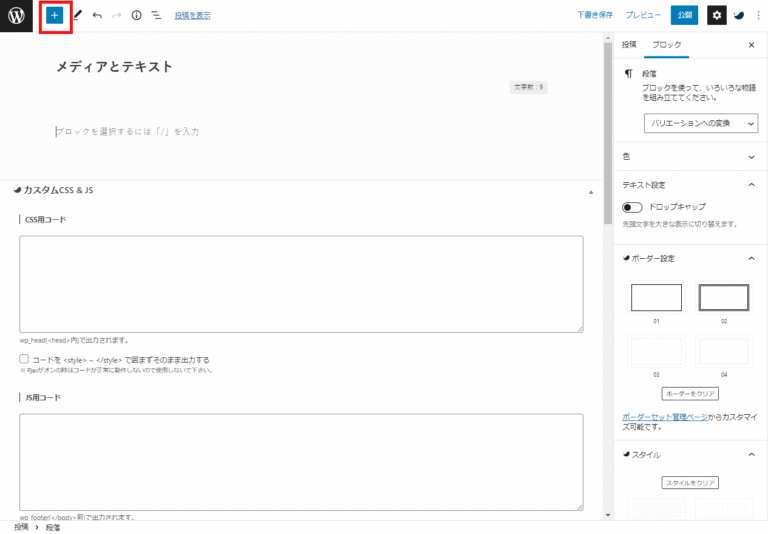The height and width of the screenshot is (534, 768).
Task: Collapse the ボーダー設定 section
Action: pyautogui.click(x=751, y=258)
